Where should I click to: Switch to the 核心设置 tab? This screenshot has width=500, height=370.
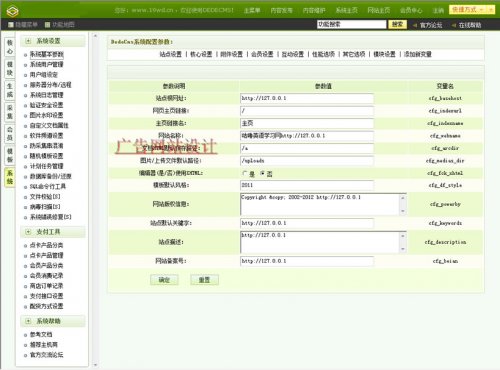point(201,54)
